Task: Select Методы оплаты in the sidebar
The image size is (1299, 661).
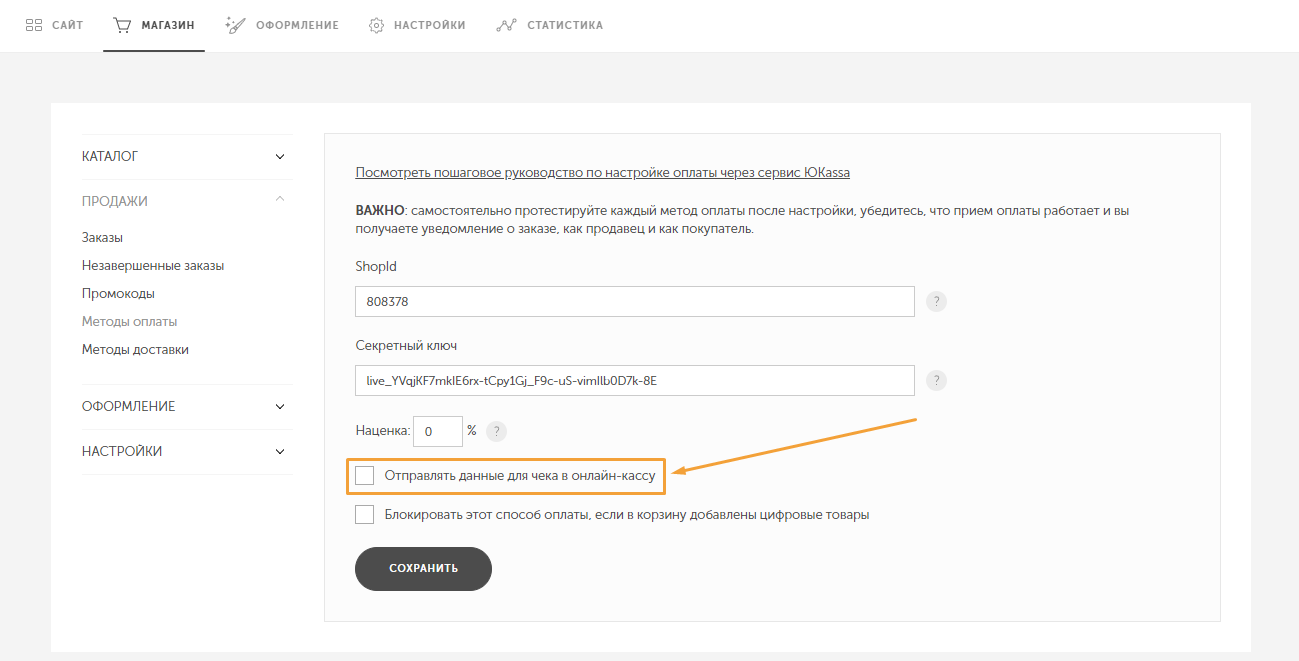Action: click(130, 322)
